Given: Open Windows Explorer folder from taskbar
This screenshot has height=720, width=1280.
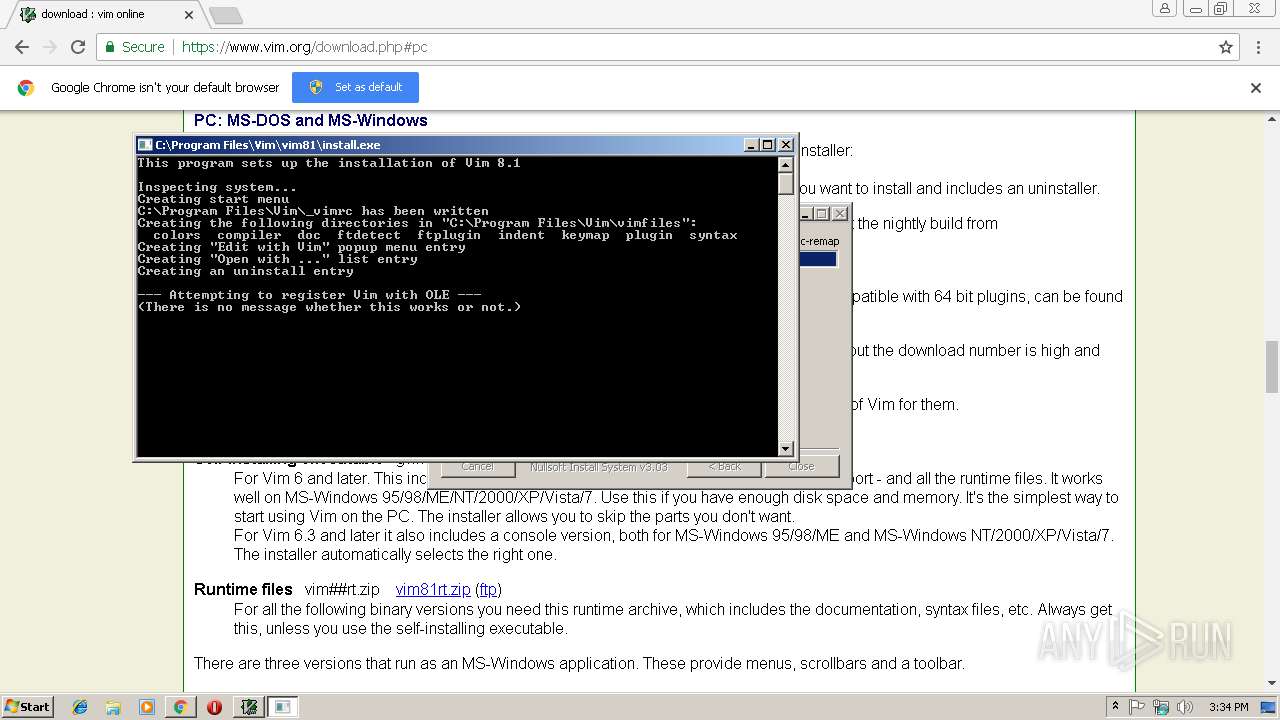Looking at the screenshot, I should [x=113, y=707].
